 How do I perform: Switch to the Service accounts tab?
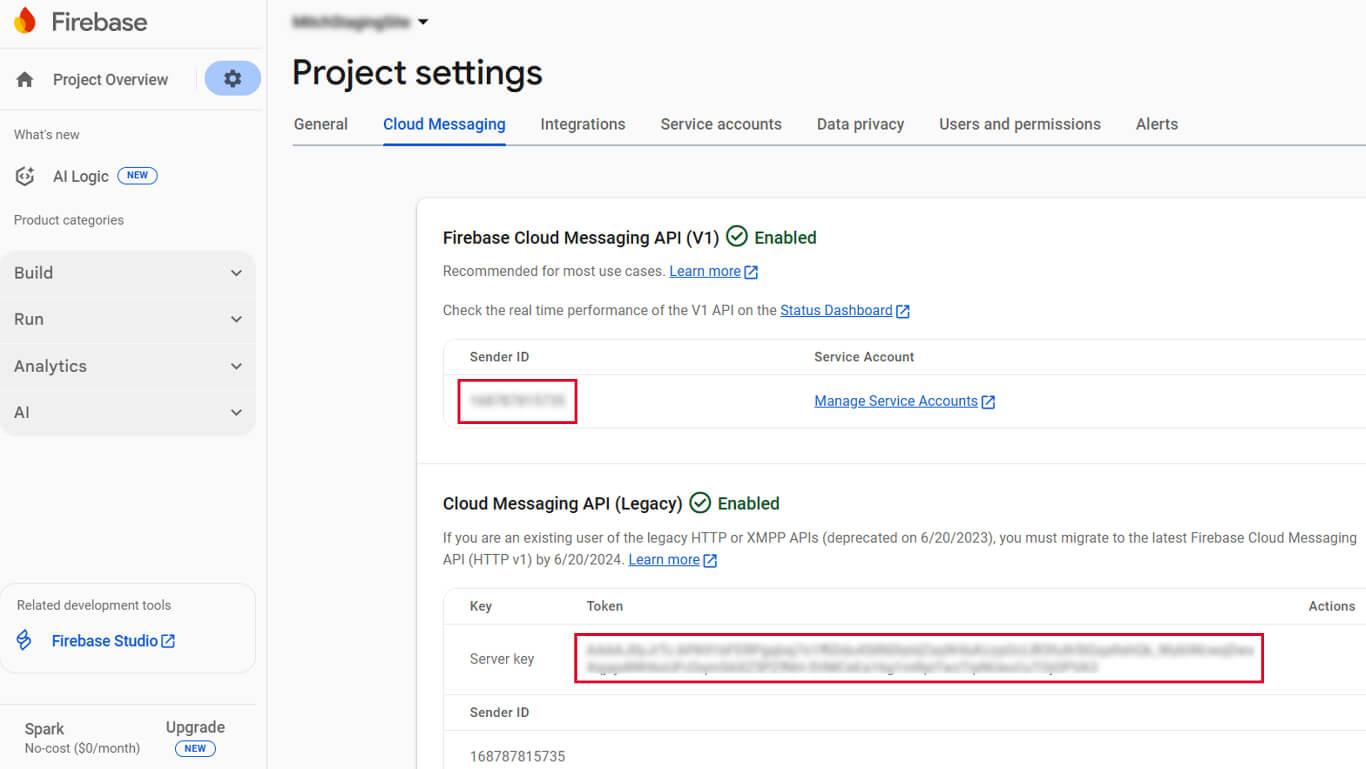click(721, 124)
